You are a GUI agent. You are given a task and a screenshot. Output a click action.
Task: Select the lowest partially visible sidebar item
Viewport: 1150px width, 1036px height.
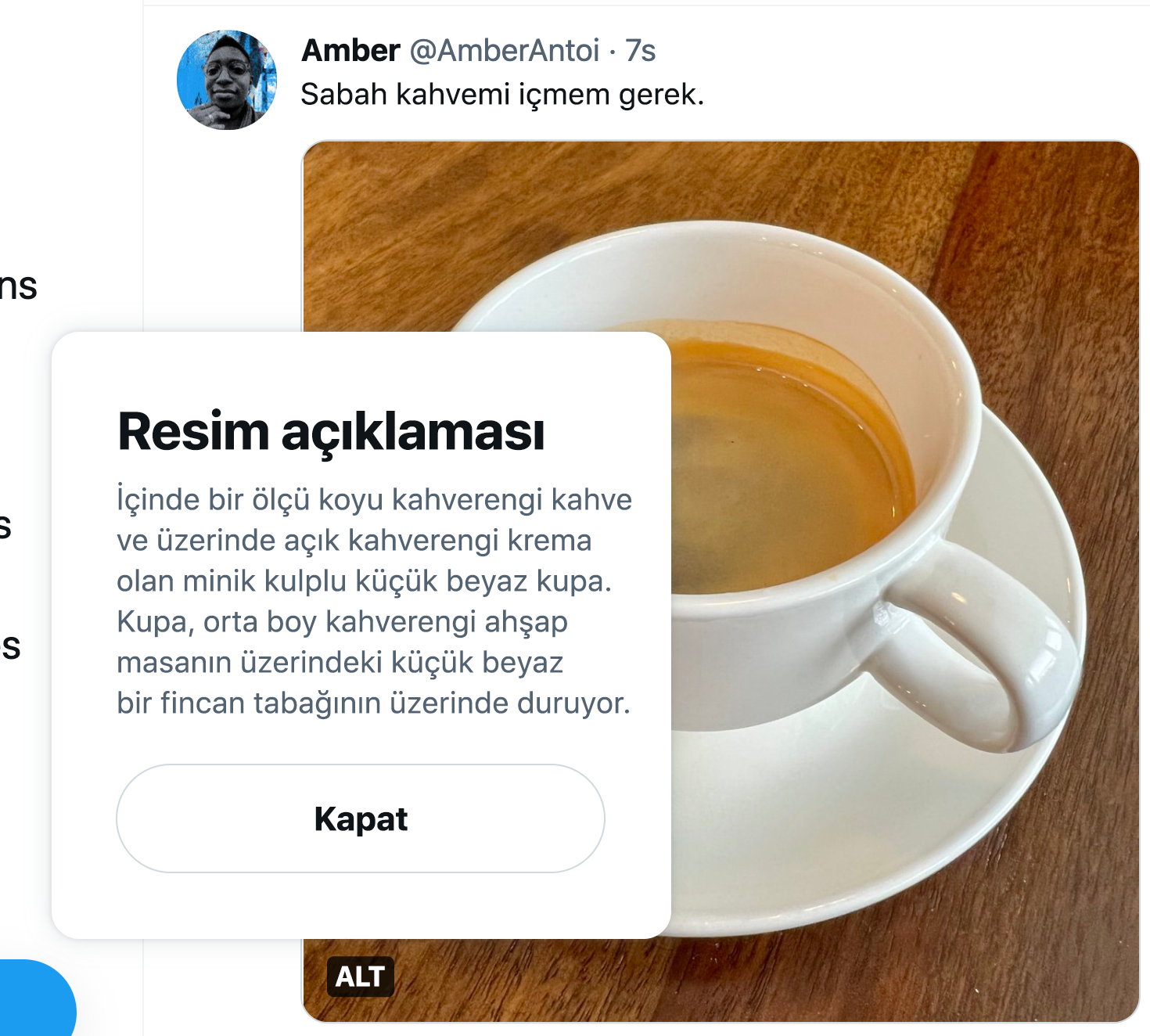pyautogui.click(x=10, y=646)
